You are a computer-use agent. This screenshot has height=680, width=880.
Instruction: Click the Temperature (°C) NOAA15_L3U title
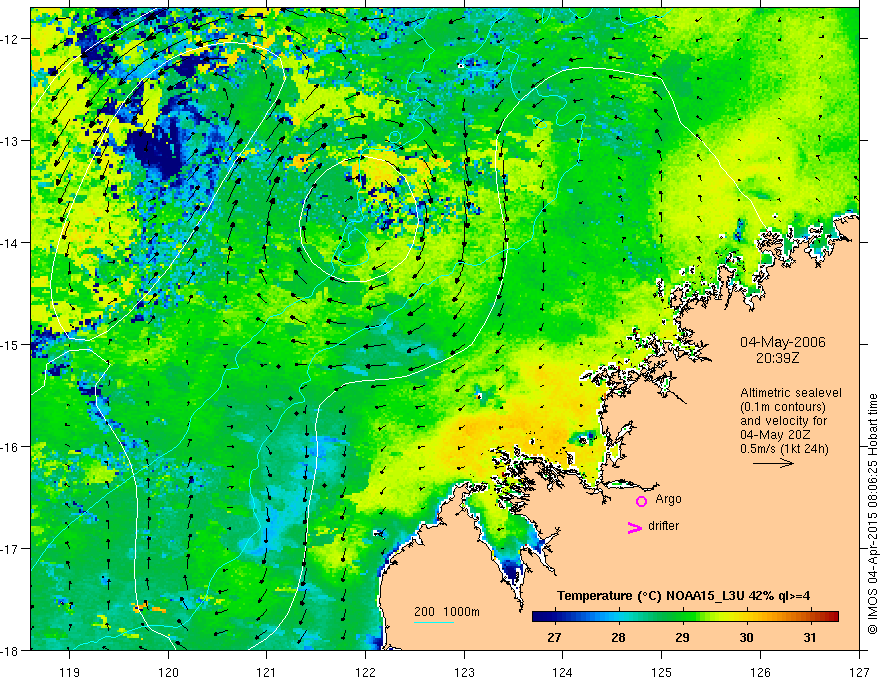point(683,596)
